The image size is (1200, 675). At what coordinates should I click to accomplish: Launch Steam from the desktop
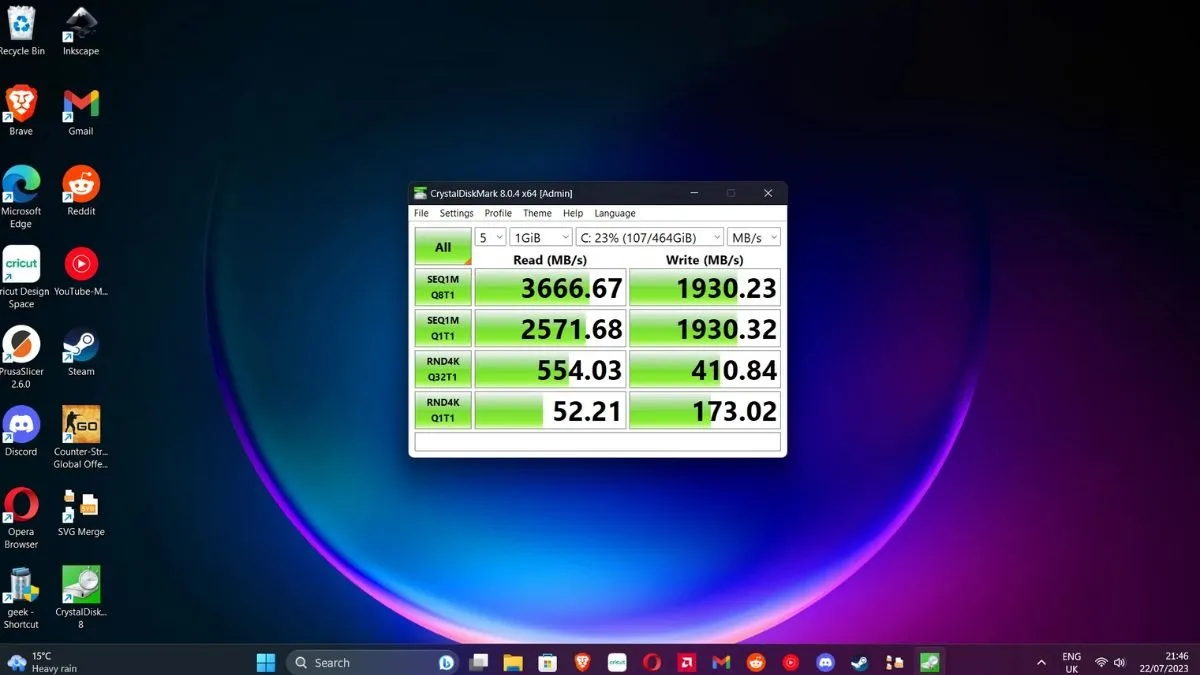pos(81,349)
